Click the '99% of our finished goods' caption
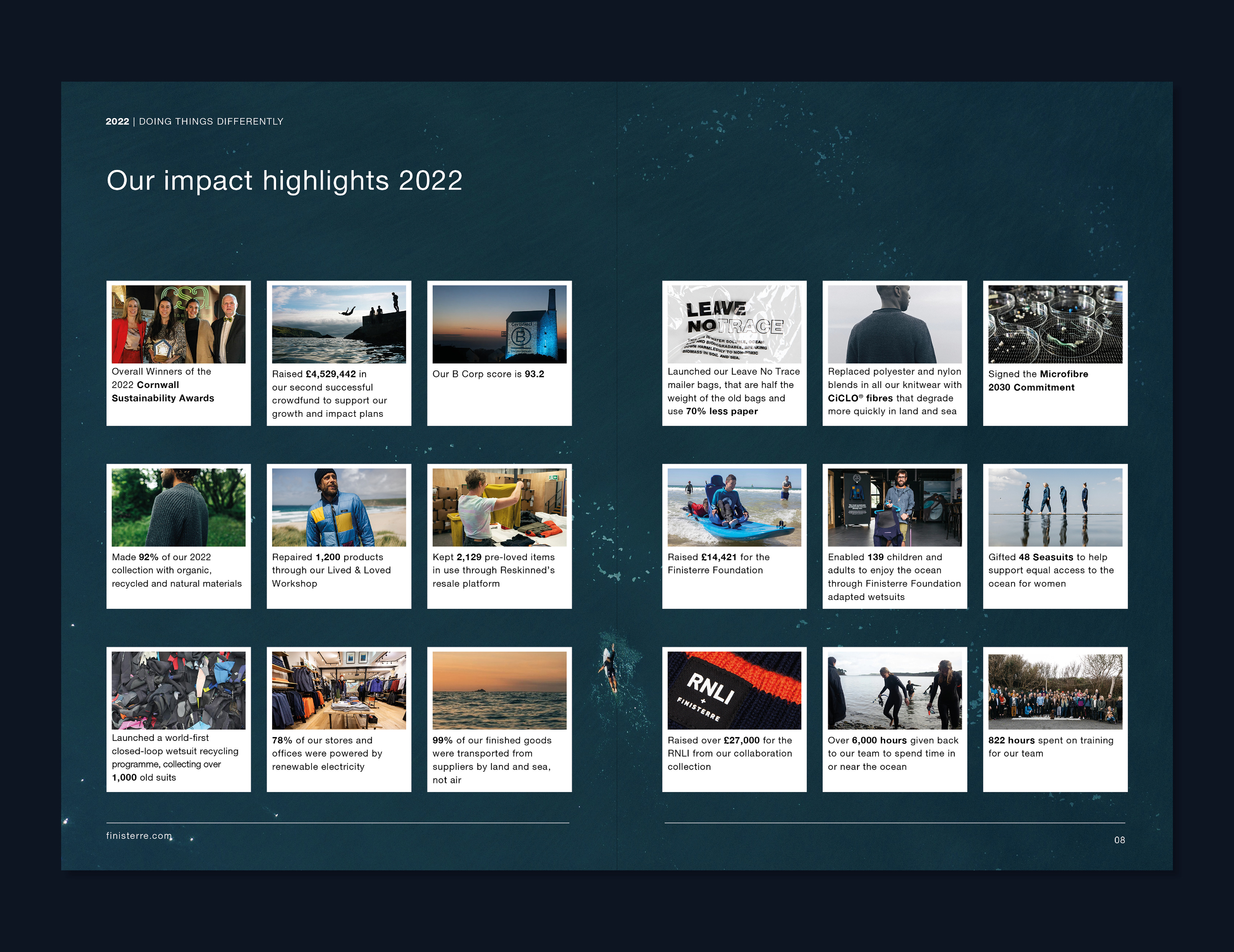This screenshot has height=952, width=1234. (x=492, y=760)
